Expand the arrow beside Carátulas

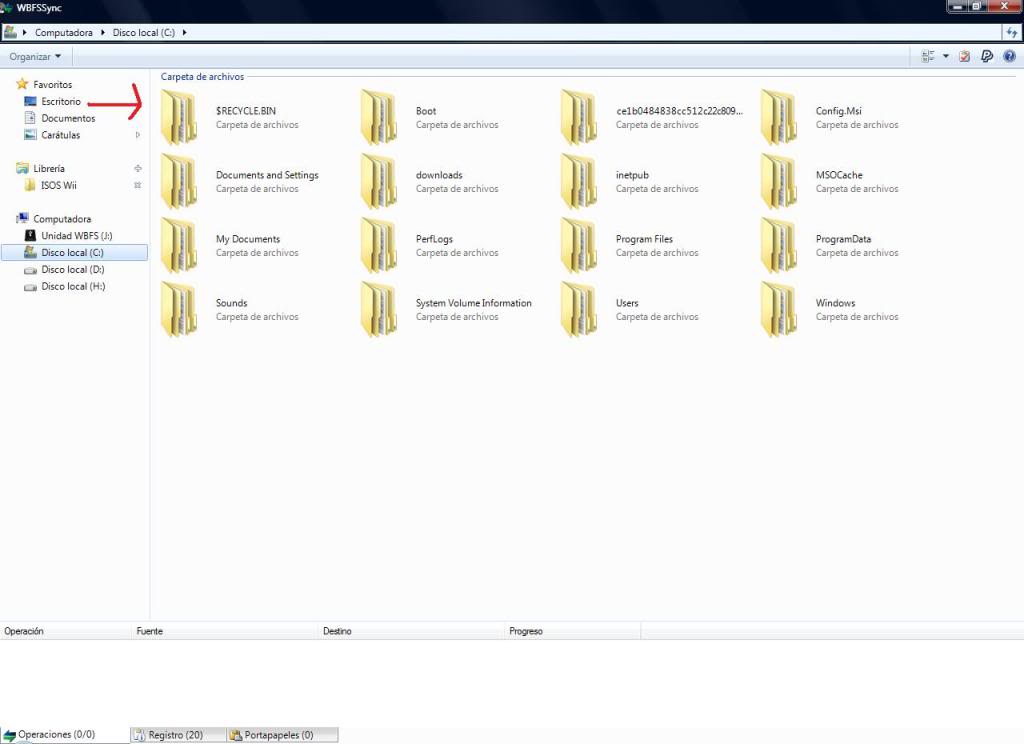[x=137, y=135]
